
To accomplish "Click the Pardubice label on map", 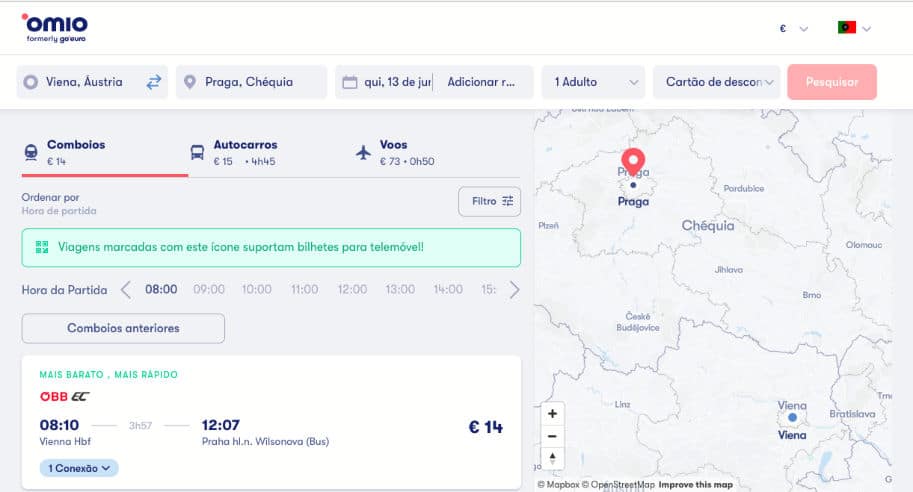I will point(744,189).
